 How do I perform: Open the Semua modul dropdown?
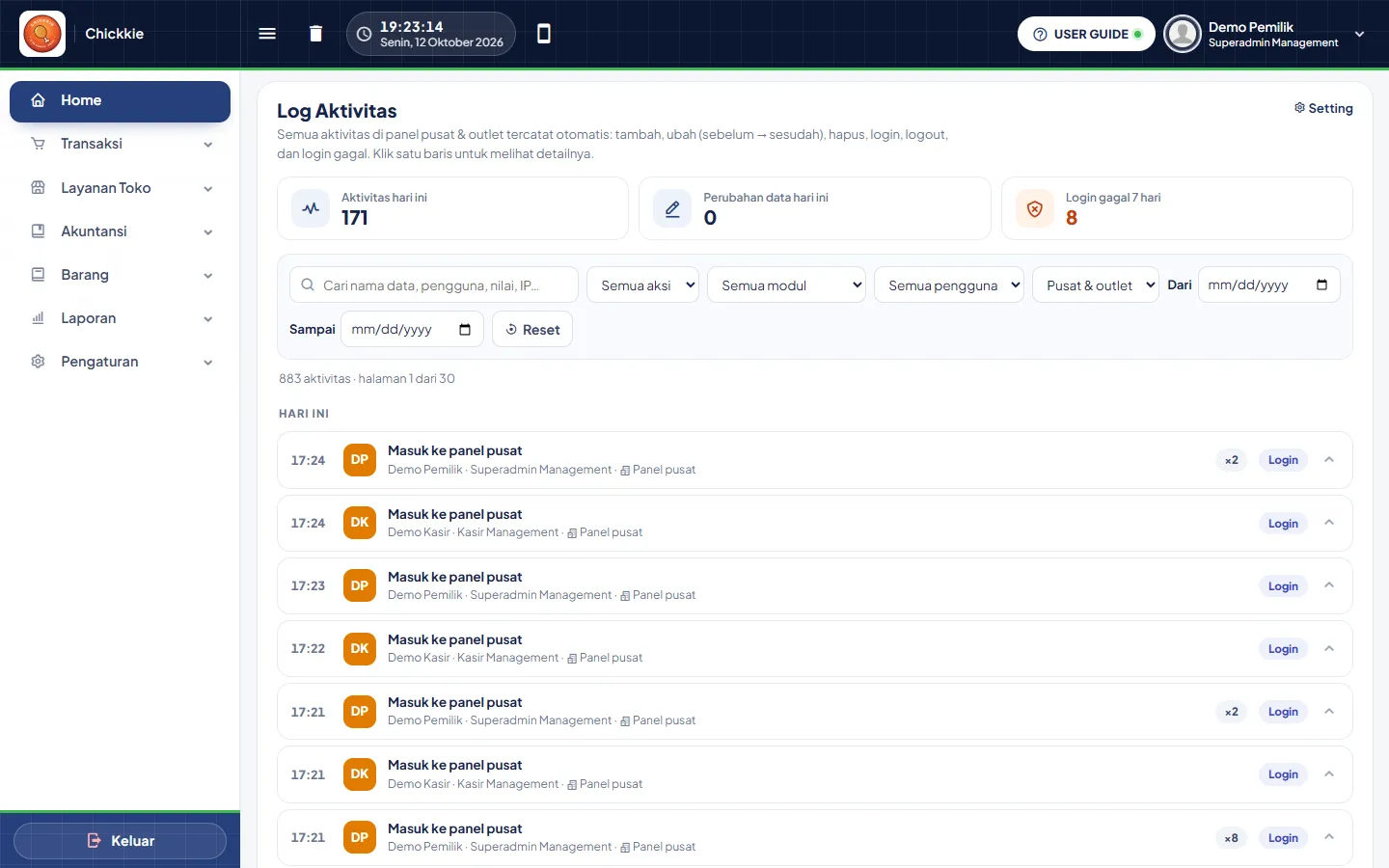point(786,285)
